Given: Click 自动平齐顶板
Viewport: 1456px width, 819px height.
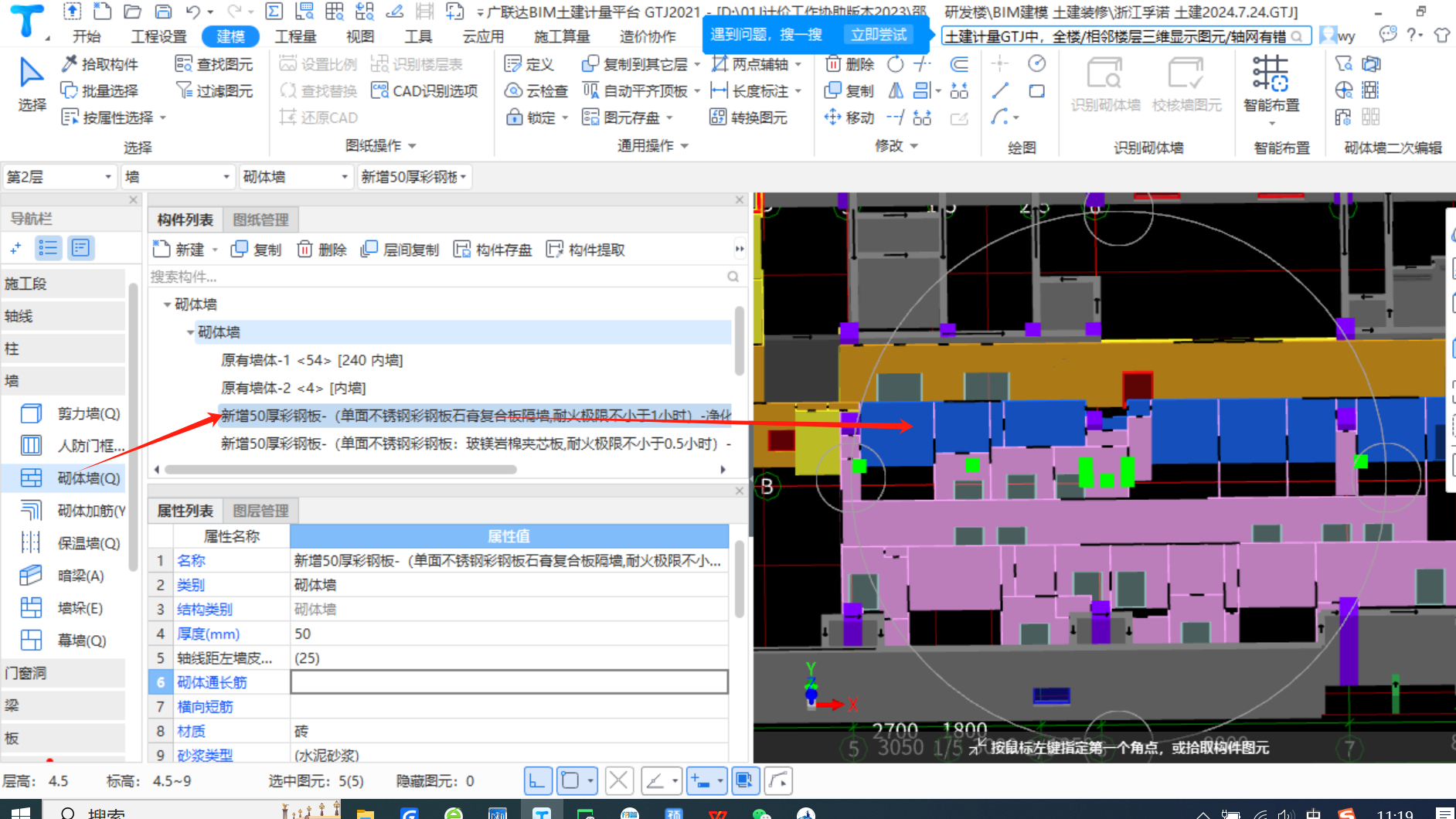Looking at the screenshot, I should 635,90.
